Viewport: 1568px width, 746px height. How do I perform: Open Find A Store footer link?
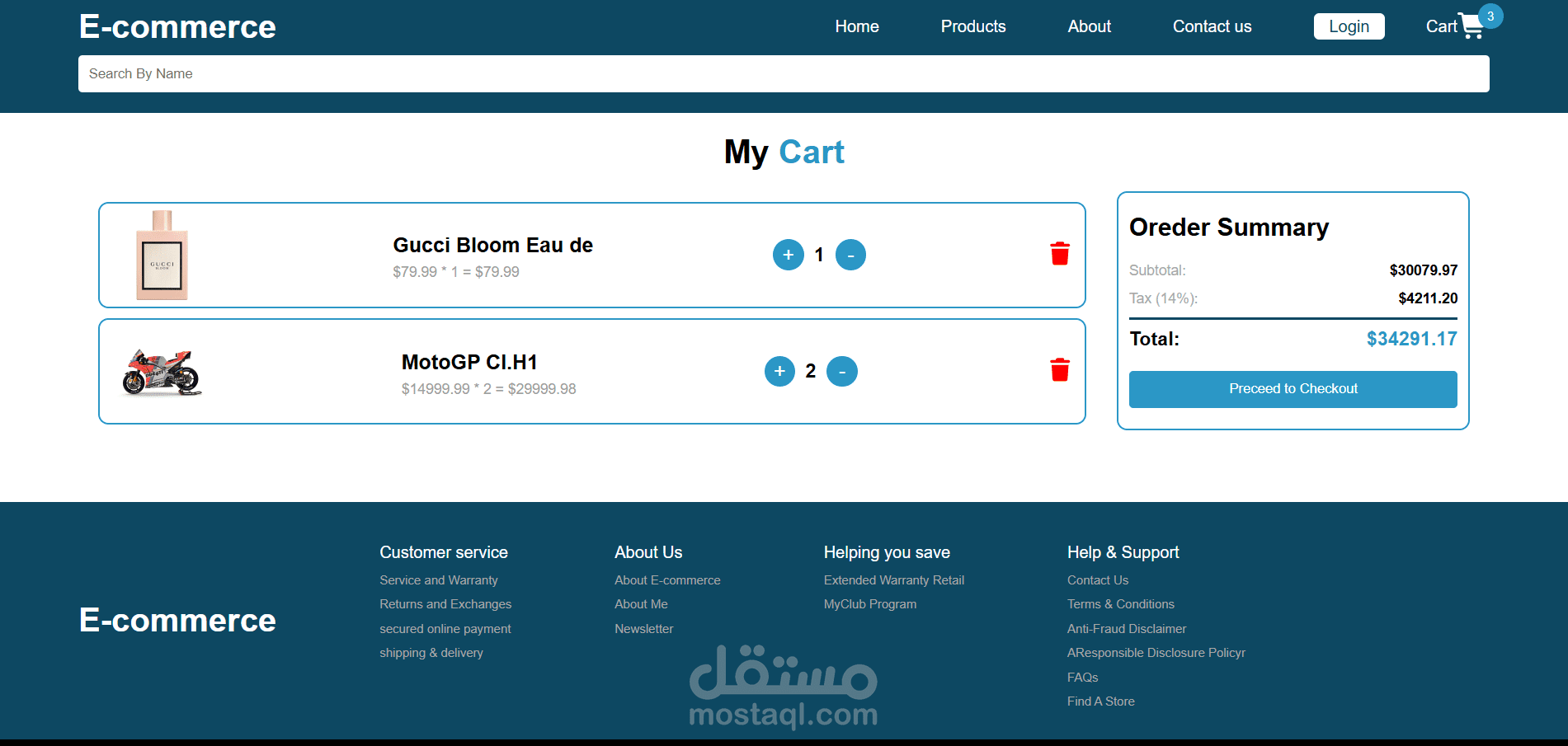(x=1101, y=701)
